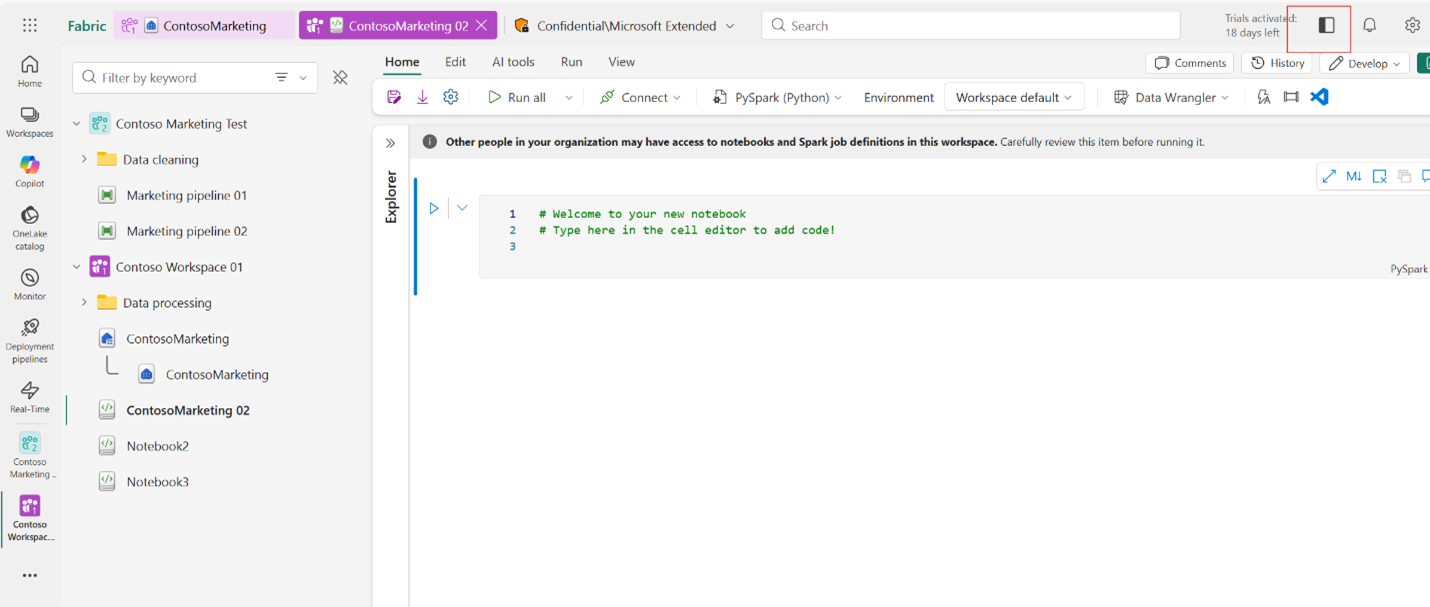
Task: Unpin the explorer pane
Action: 340,78
